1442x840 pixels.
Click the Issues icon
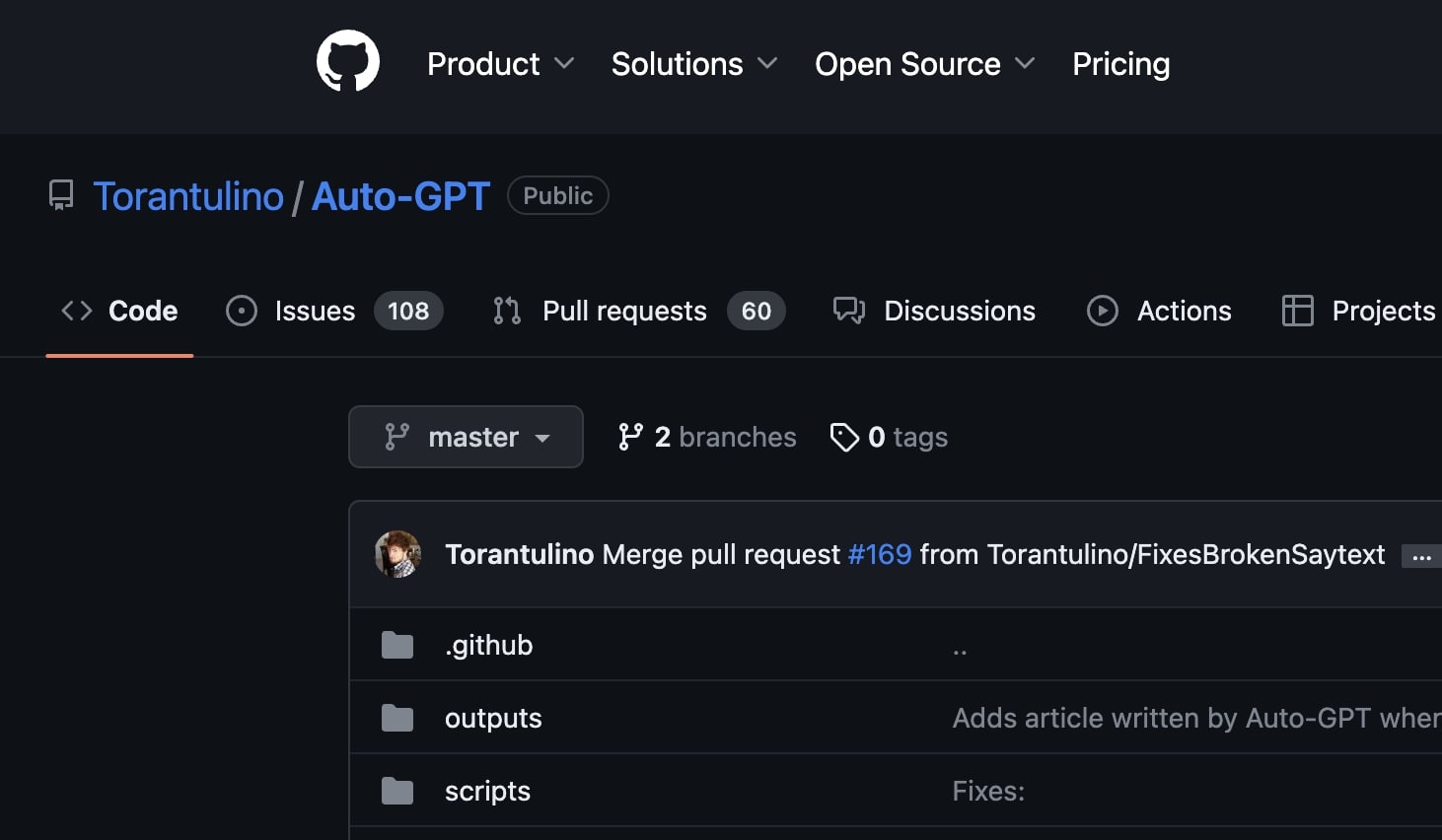point(241,311)
